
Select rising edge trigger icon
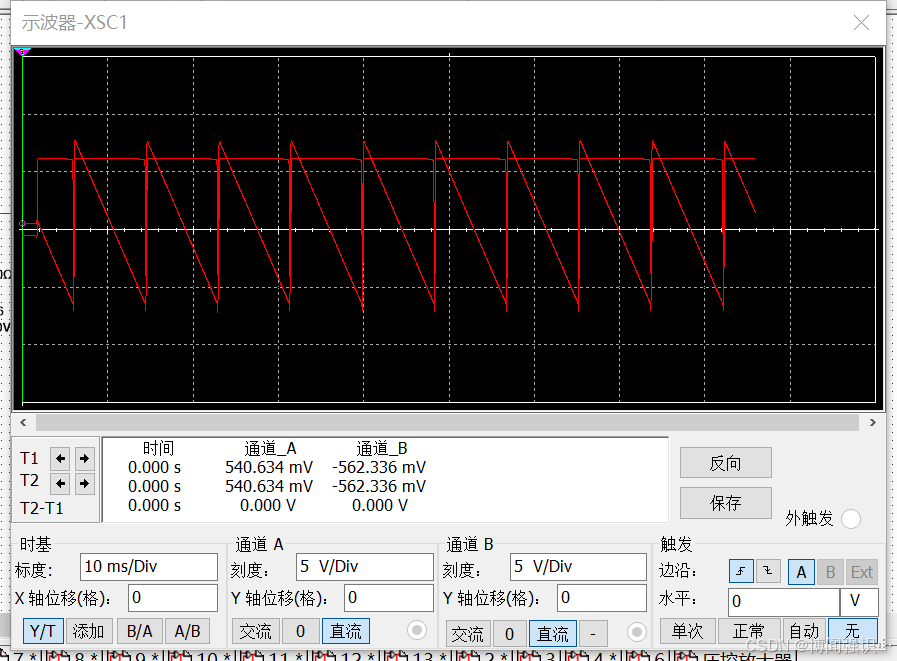click(741, 571)
